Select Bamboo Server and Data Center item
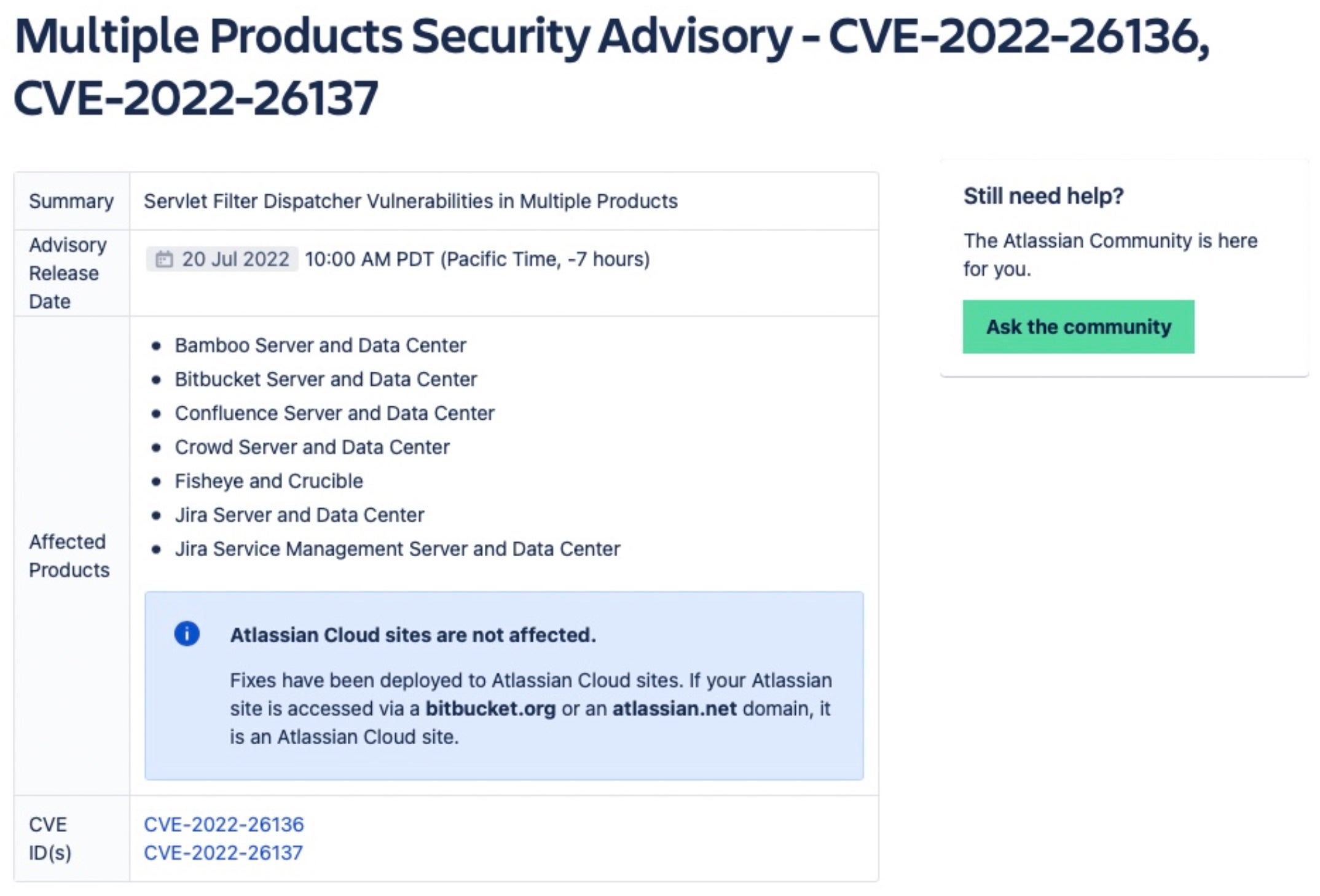This screenshot has height=896, width=1320. click(x=320, y=345)
